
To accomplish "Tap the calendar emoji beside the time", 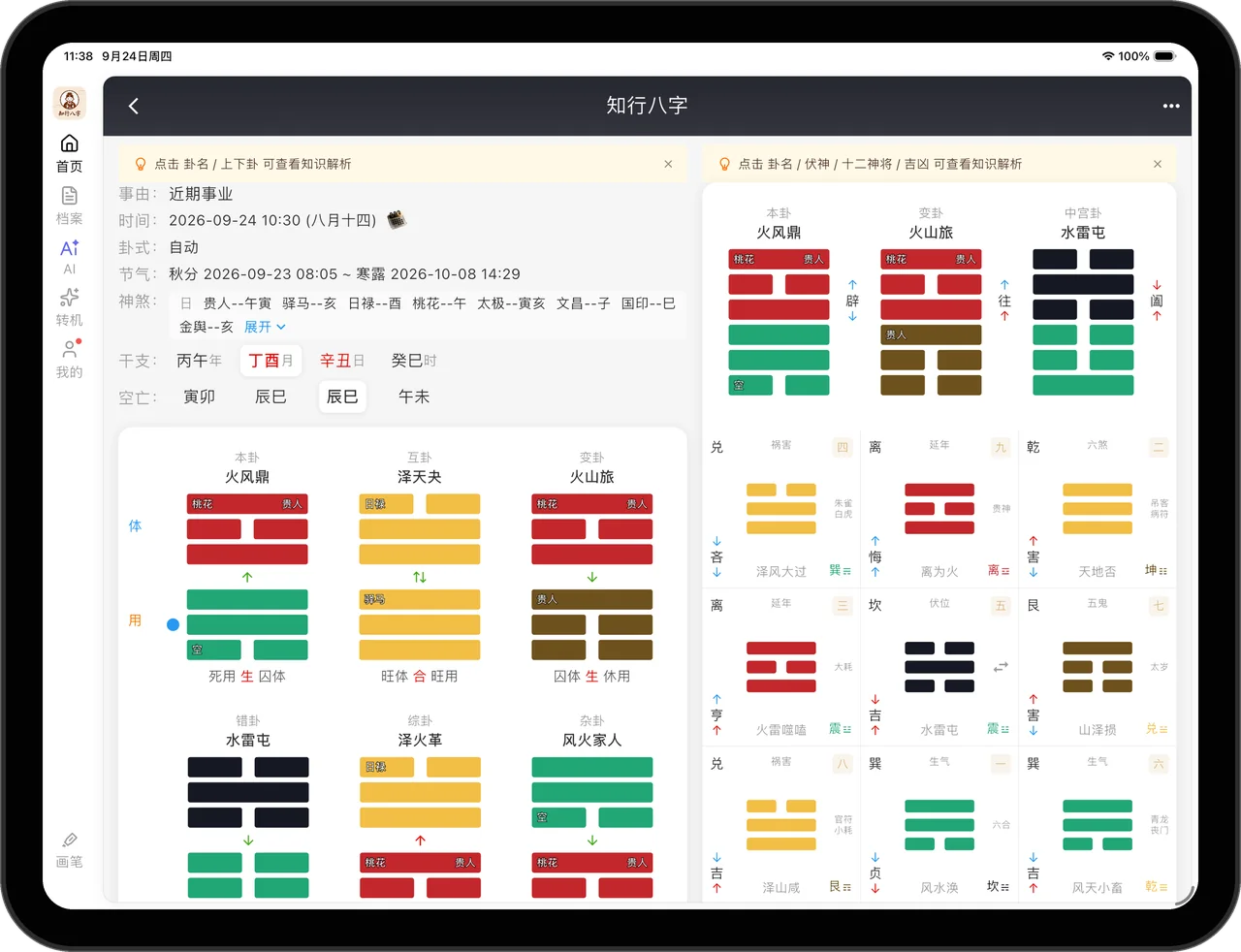I will click(x=397, y=220).
